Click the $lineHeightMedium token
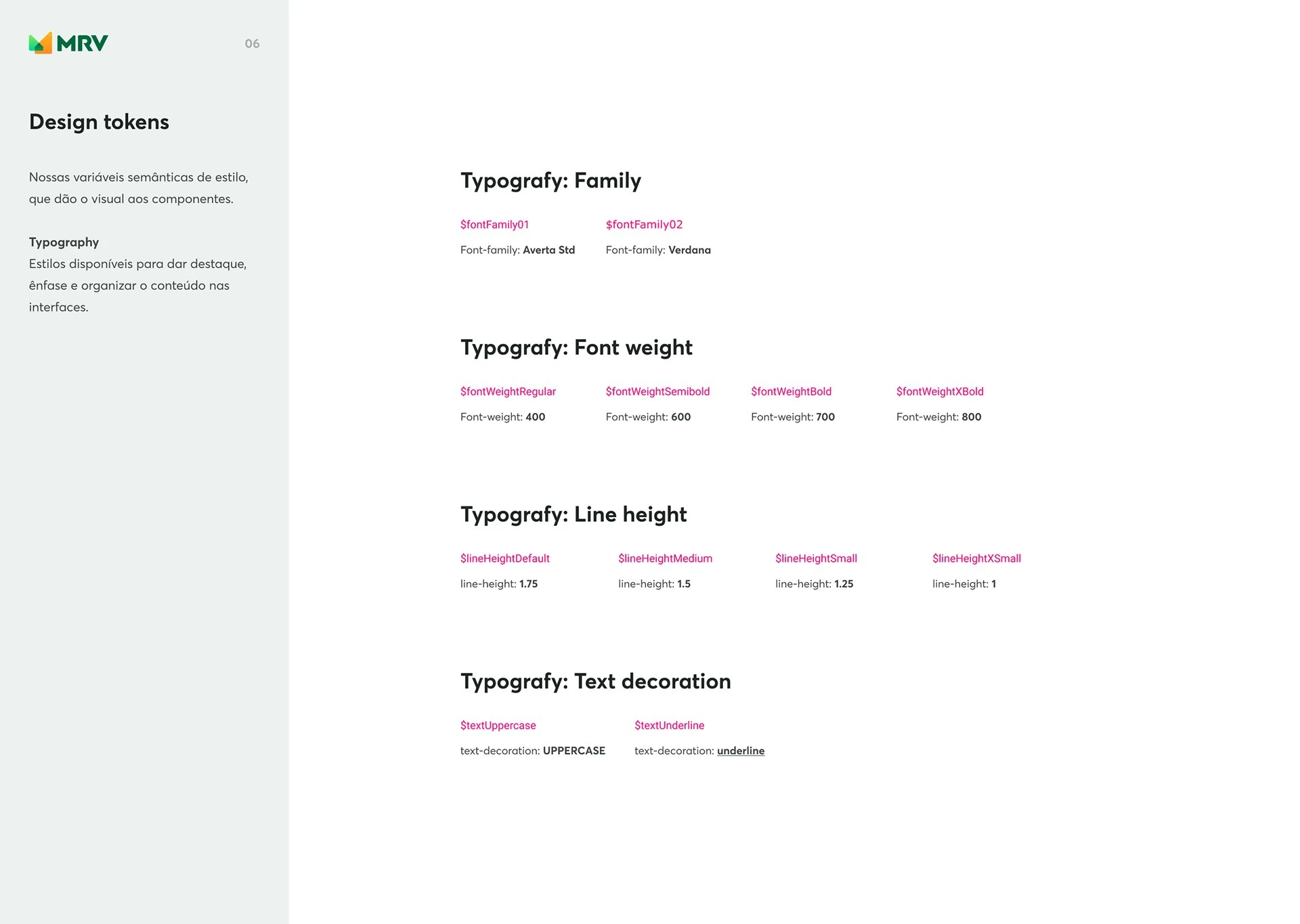Viewport: 1300px width, 924px height. 665,558
